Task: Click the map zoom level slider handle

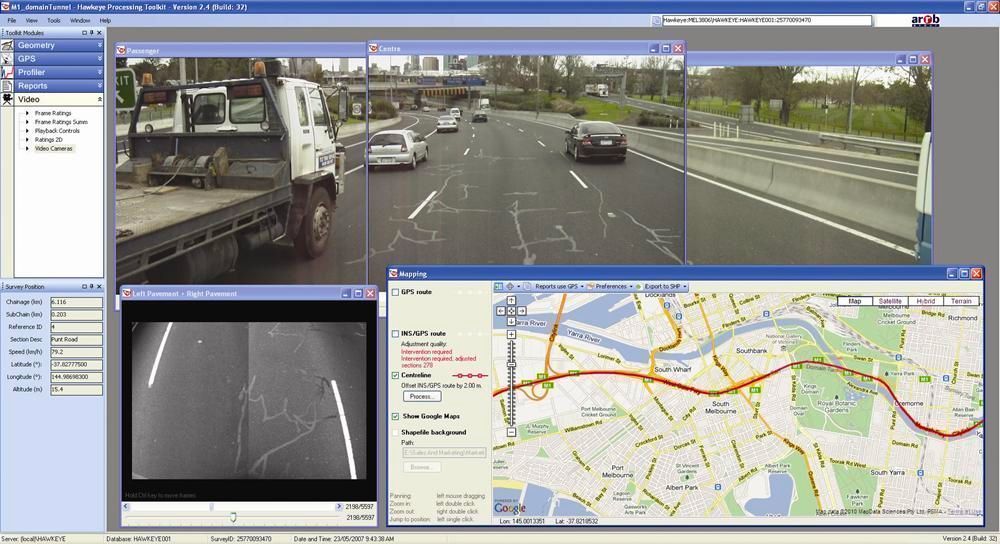Action: (511, 365)
